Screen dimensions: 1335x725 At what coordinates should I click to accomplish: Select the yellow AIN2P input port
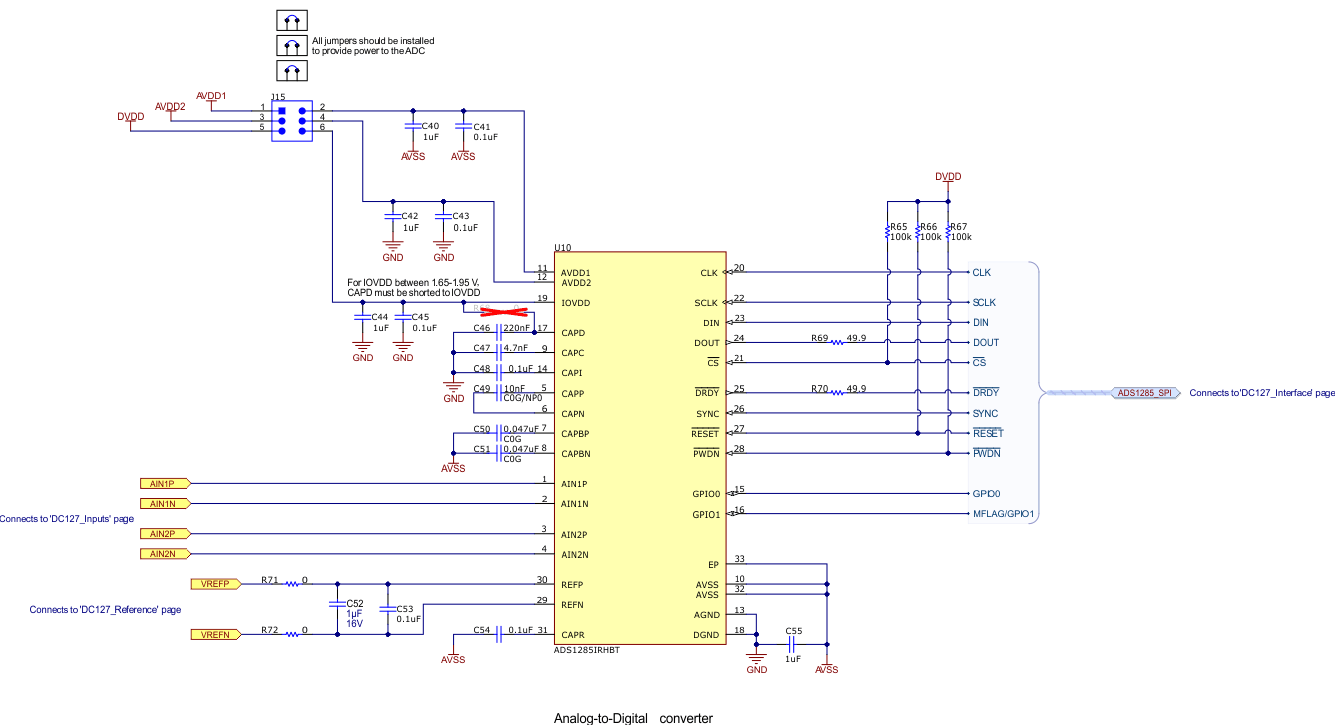(x=164, y=534)
